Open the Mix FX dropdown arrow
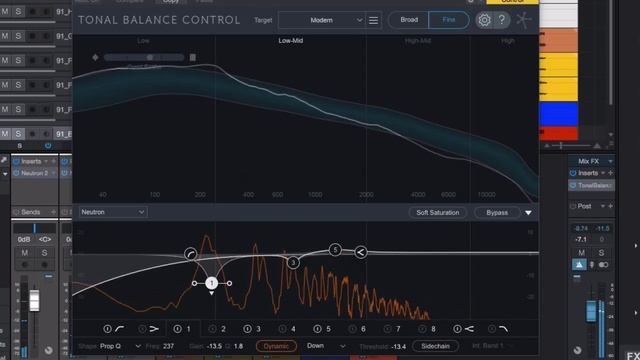 point(610,162)
